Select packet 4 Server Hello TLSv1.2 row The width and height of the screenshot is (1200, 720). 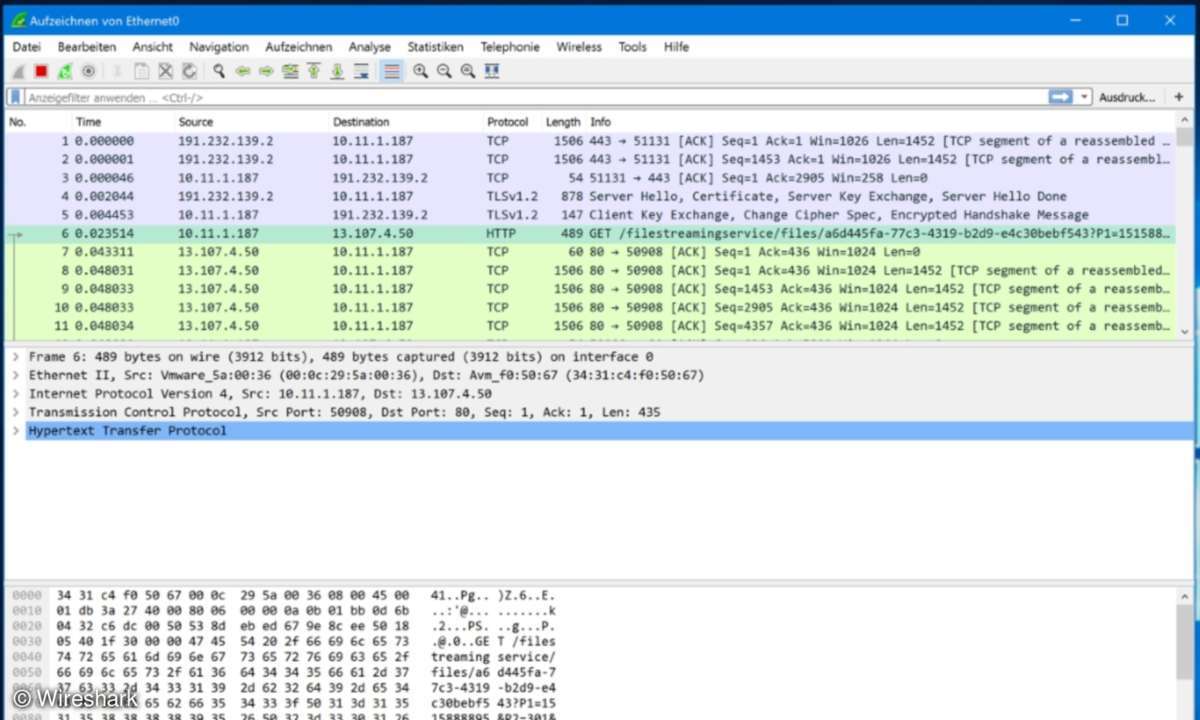point(590,196)
